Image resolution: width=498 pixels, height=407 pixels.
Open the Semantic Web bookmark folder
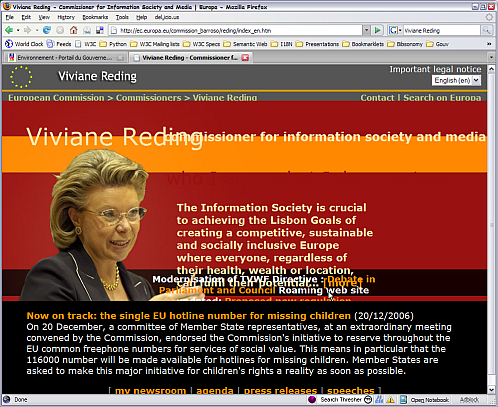click(245, 44)
